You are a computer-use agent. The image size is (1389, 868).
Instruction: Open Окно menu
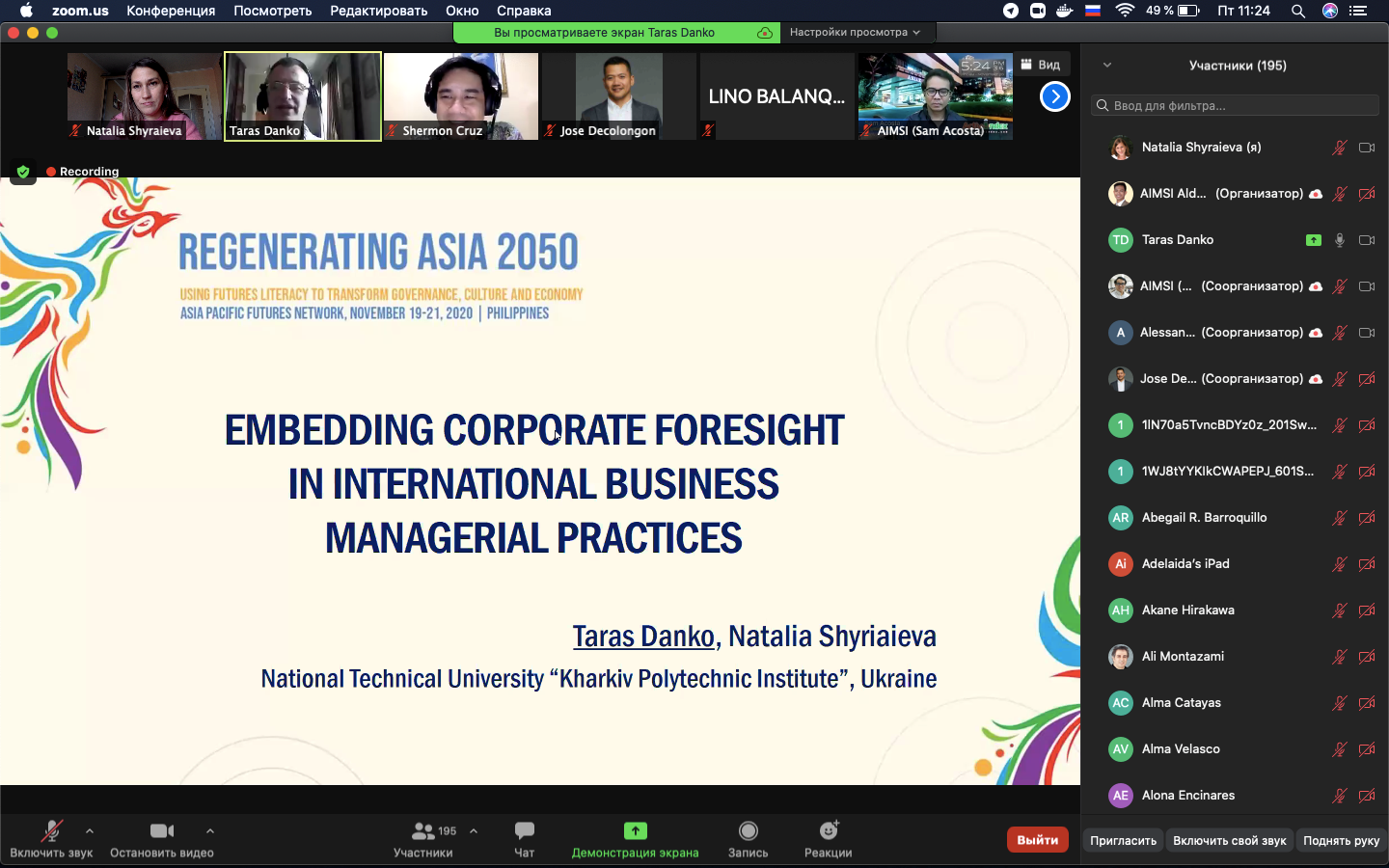[462, 11]
